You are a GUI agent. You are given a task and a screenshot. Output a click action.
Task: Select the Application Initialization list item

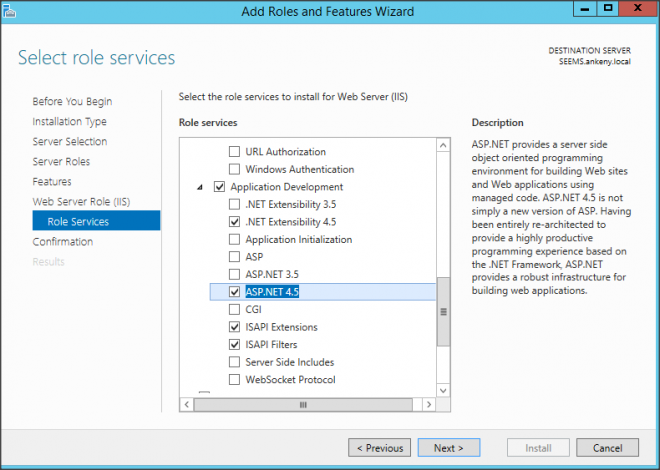tap(298, 240)
